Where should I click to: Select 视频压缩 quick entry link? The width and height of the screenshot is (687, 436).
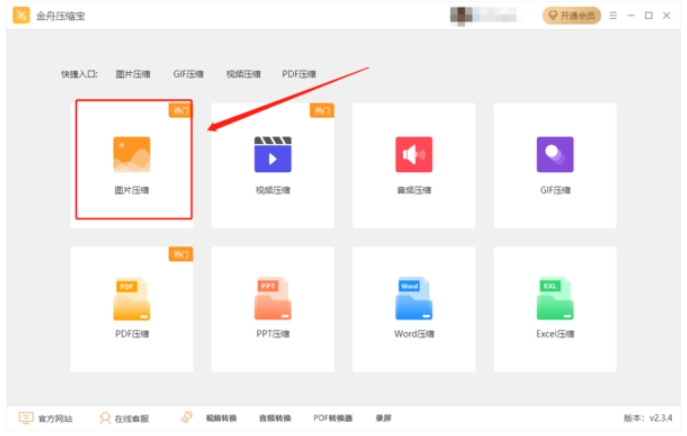[x=243, y=74]
